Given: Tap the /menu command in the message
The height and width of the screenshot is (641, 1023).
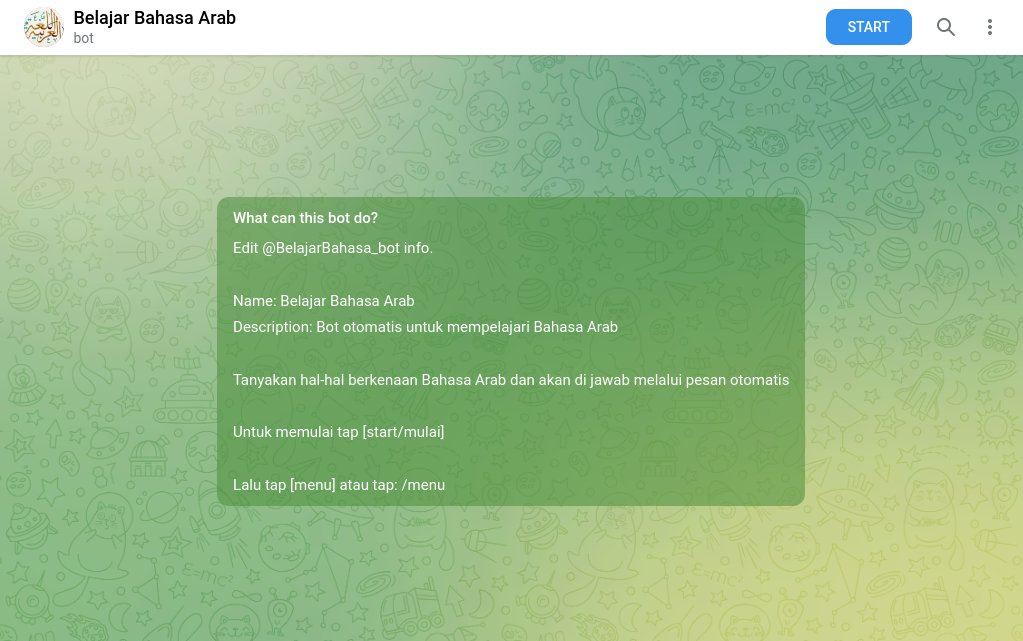Looking at the screenshot, I should pos(423,485).
